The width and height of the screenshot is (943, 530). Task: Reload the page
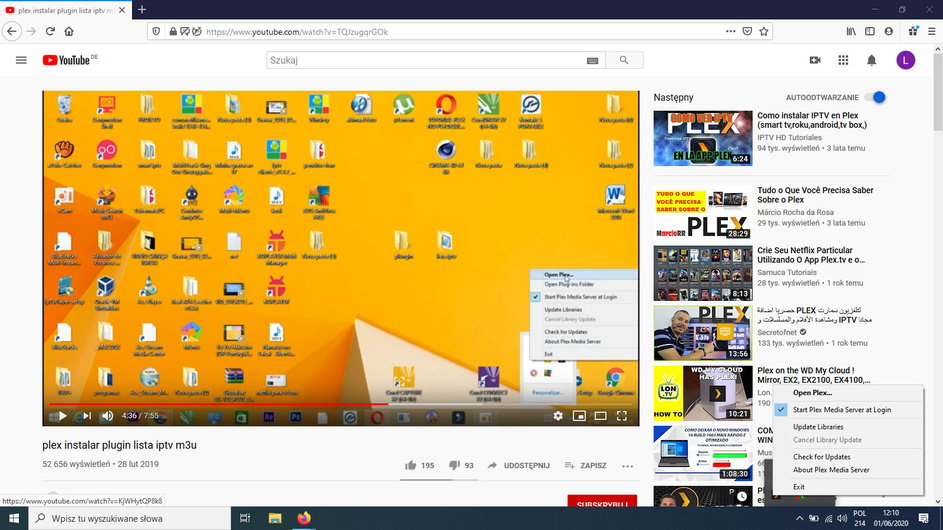(51, 31)
